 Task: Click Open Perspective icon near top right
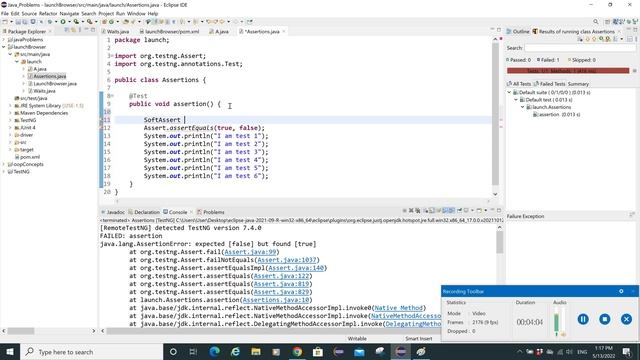[x=607, y=22]
